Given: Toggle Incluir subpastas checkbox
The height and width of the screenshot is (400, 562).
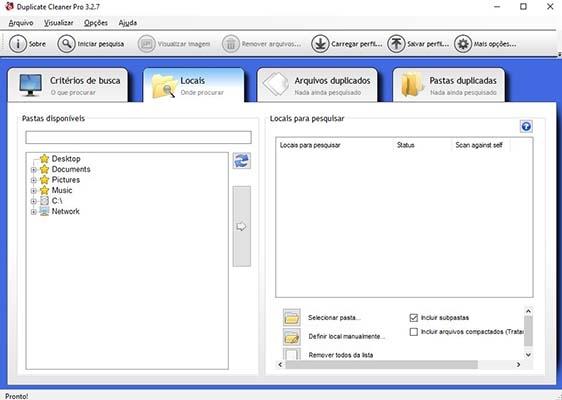Looking at the screenshot, I should tap(414, 318).
